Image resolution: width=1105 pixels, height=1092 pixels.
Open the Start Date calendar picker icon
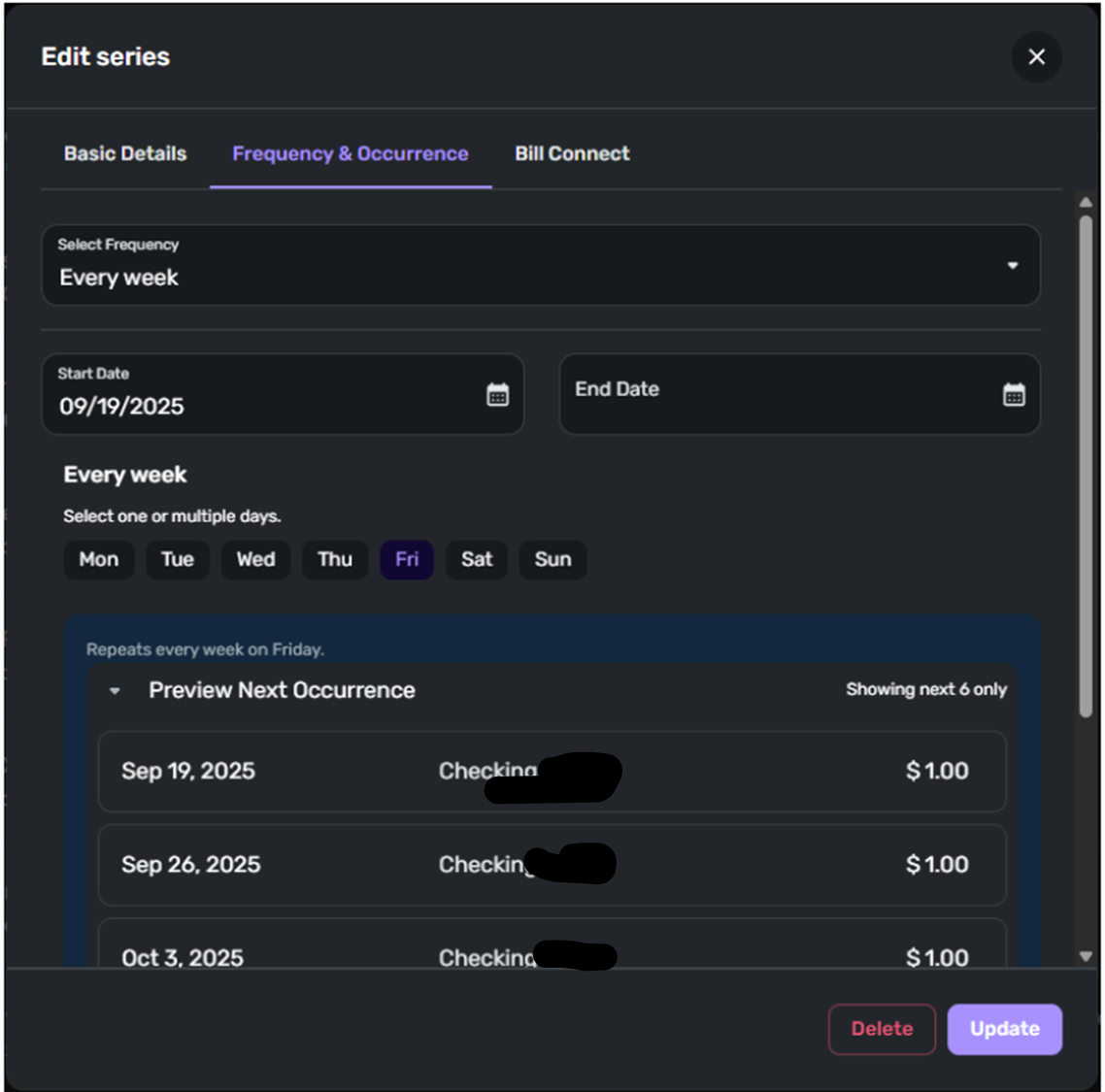click(497, 394)
